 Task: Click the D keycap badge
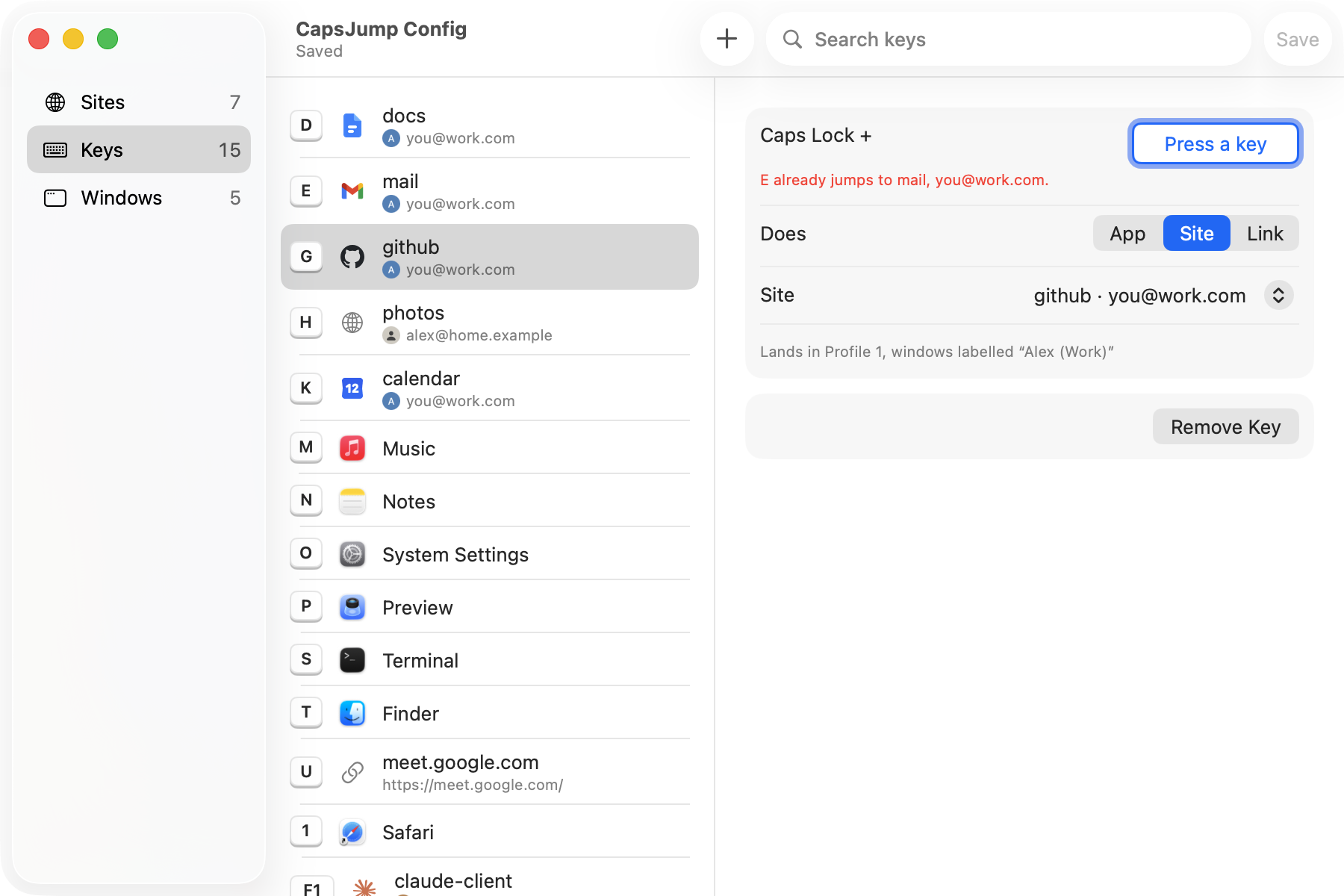tap(306, 125)
